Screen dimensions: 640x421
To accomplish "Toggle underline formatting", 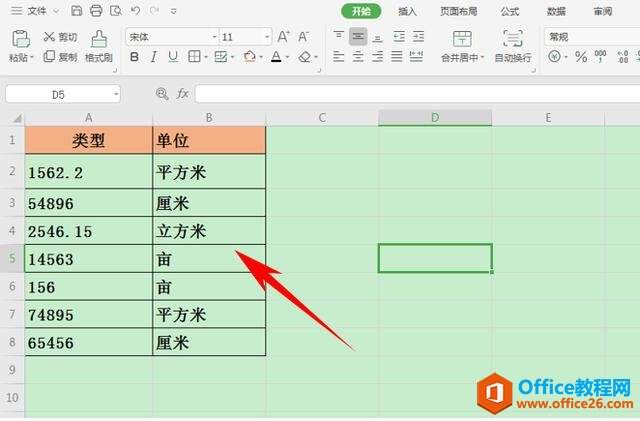I will click(x=173, y=57).
